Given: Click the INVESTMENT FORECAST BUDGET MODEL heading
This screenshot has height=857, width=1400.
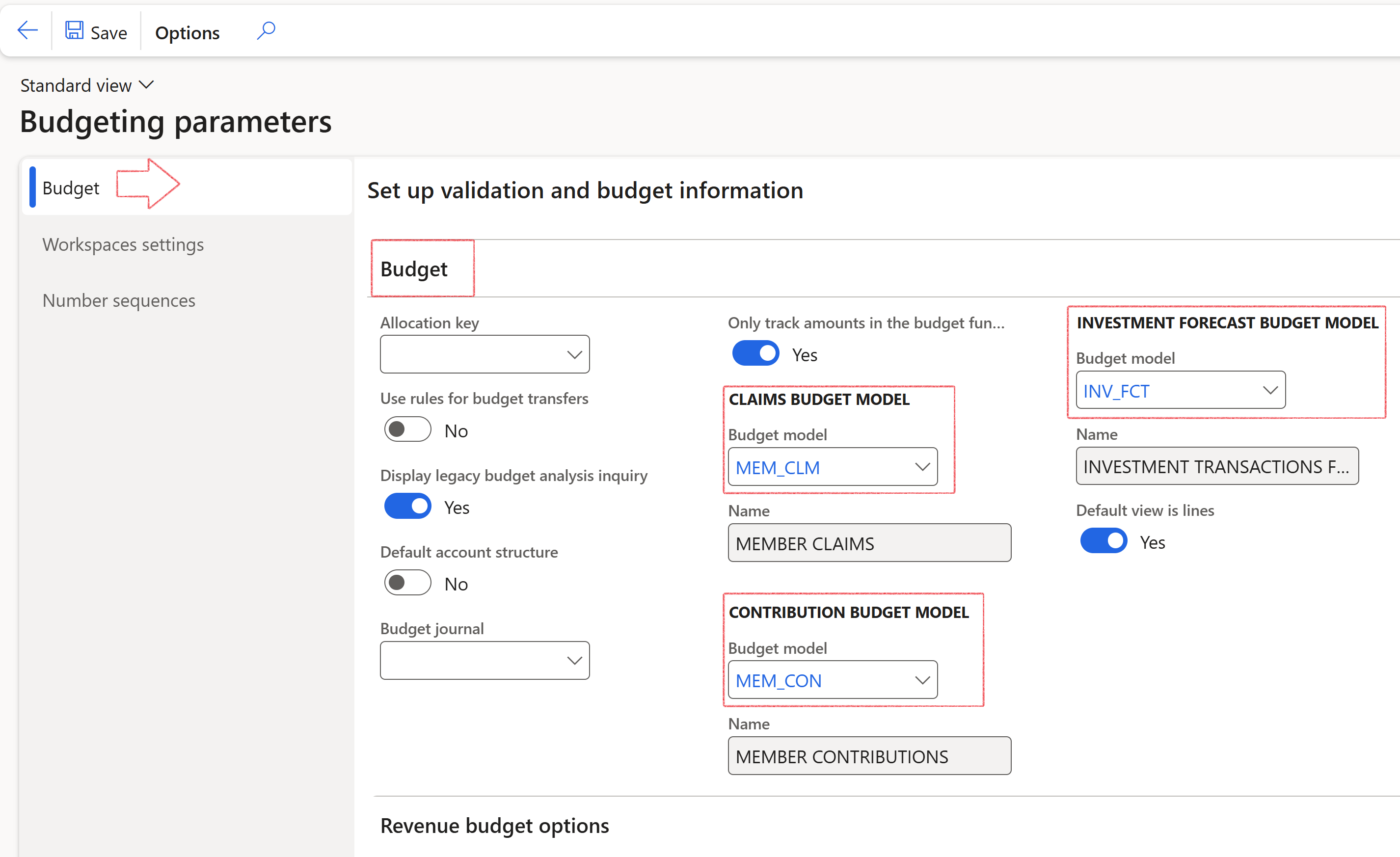Looking at the screenshot, I should point(1227,322).
